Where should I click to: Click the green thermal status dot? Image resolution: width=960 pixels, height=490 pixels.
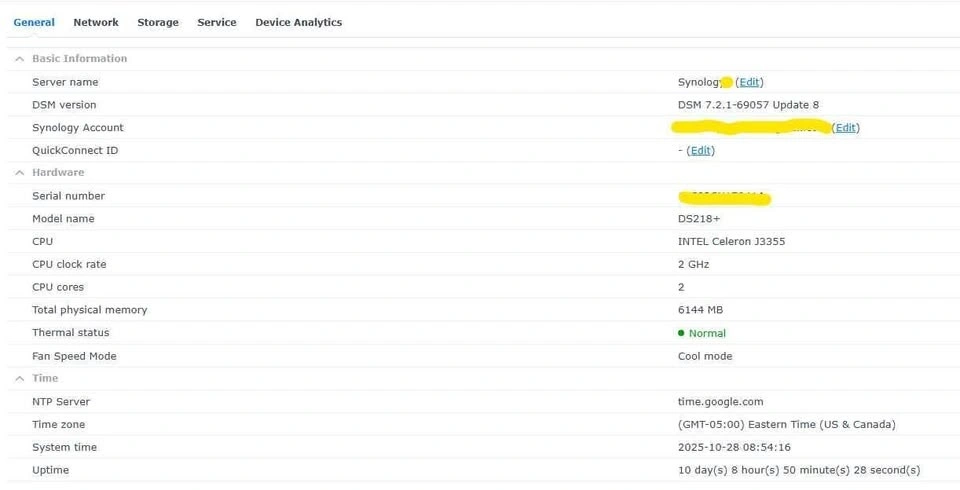point(681,333)
